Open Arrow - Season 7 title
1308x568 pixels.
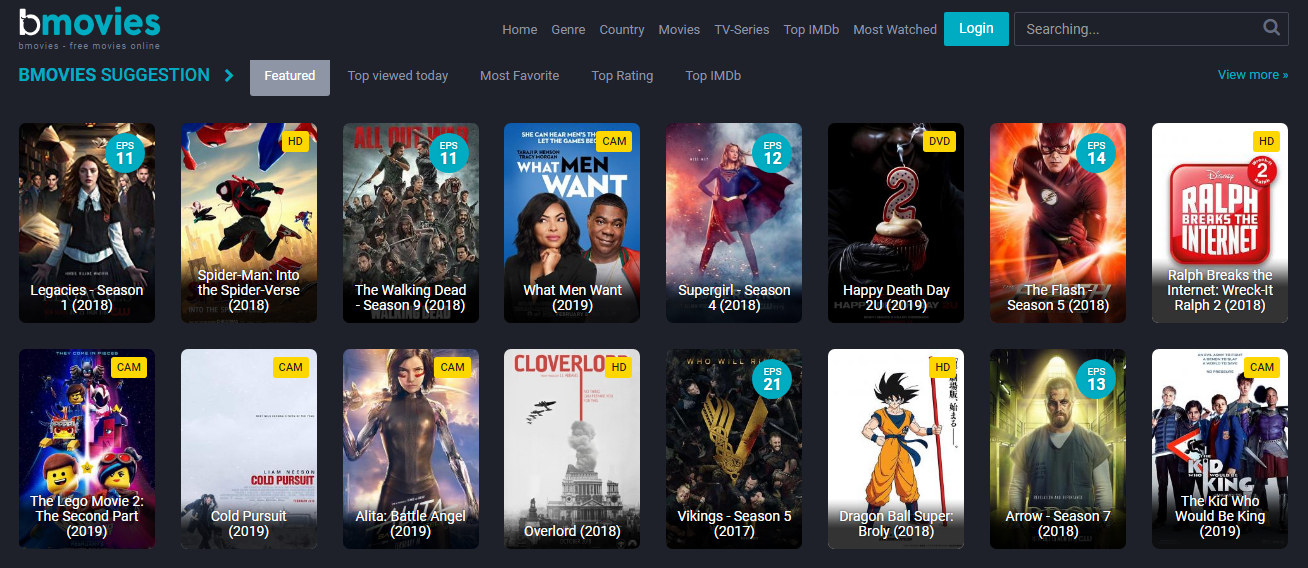tap(1059, 524)
